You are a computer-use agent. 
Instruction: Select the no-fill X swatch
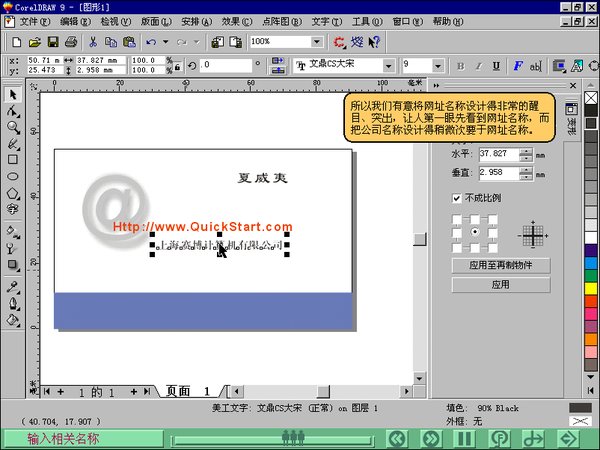click(x=591, y=98)
